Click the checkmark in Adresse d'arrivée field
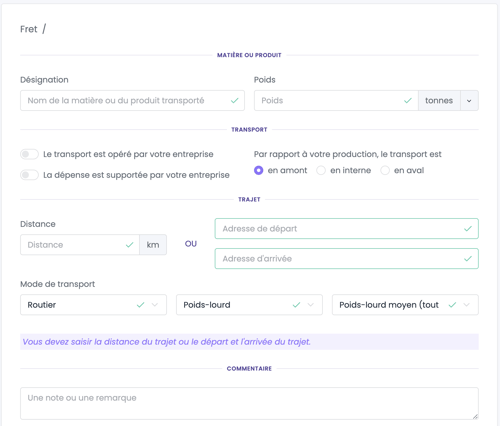This screenshot has height=426, width=500. click(x=468, y=259)
